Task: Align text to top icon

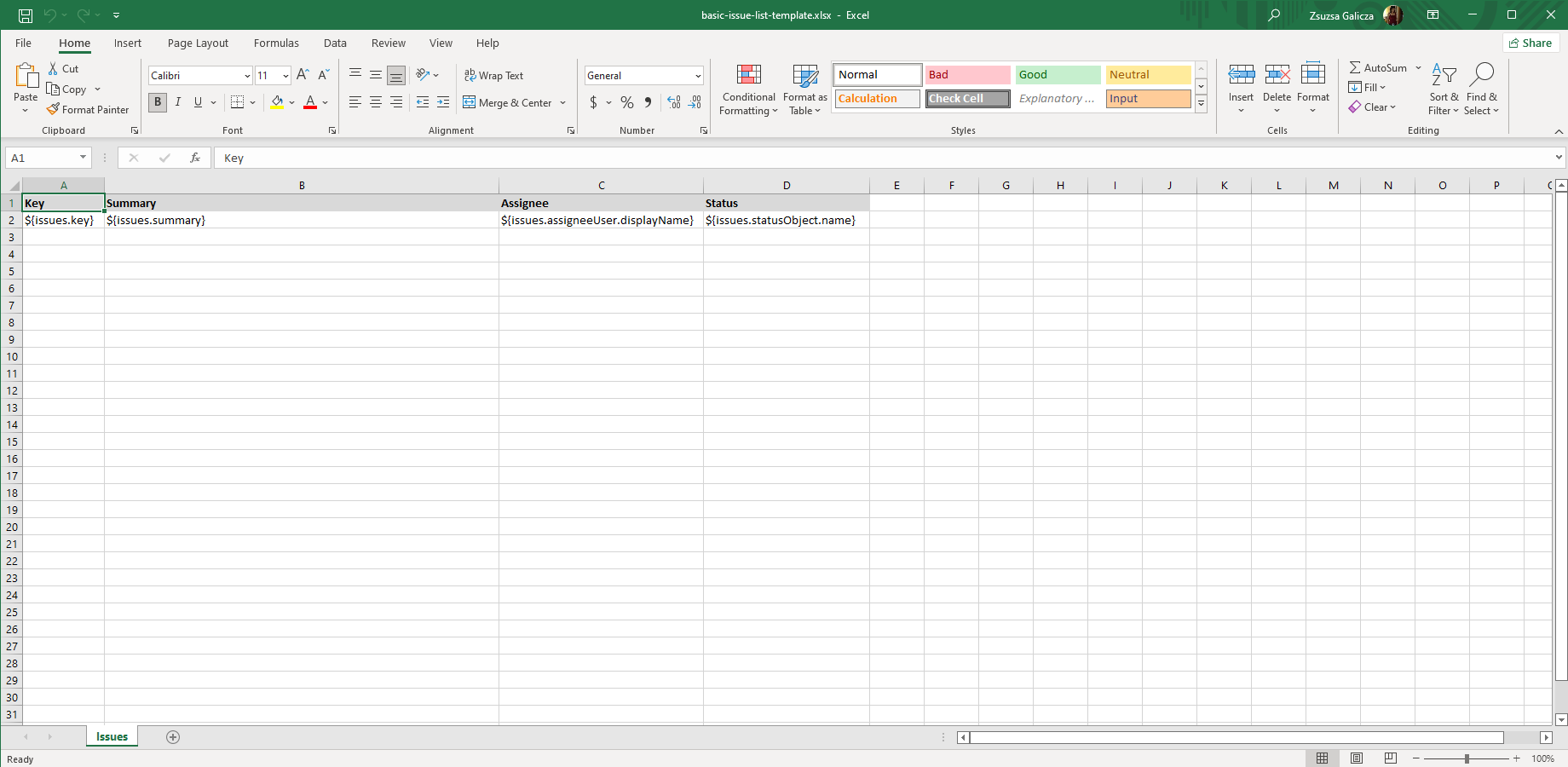Action: pos(355,75)
